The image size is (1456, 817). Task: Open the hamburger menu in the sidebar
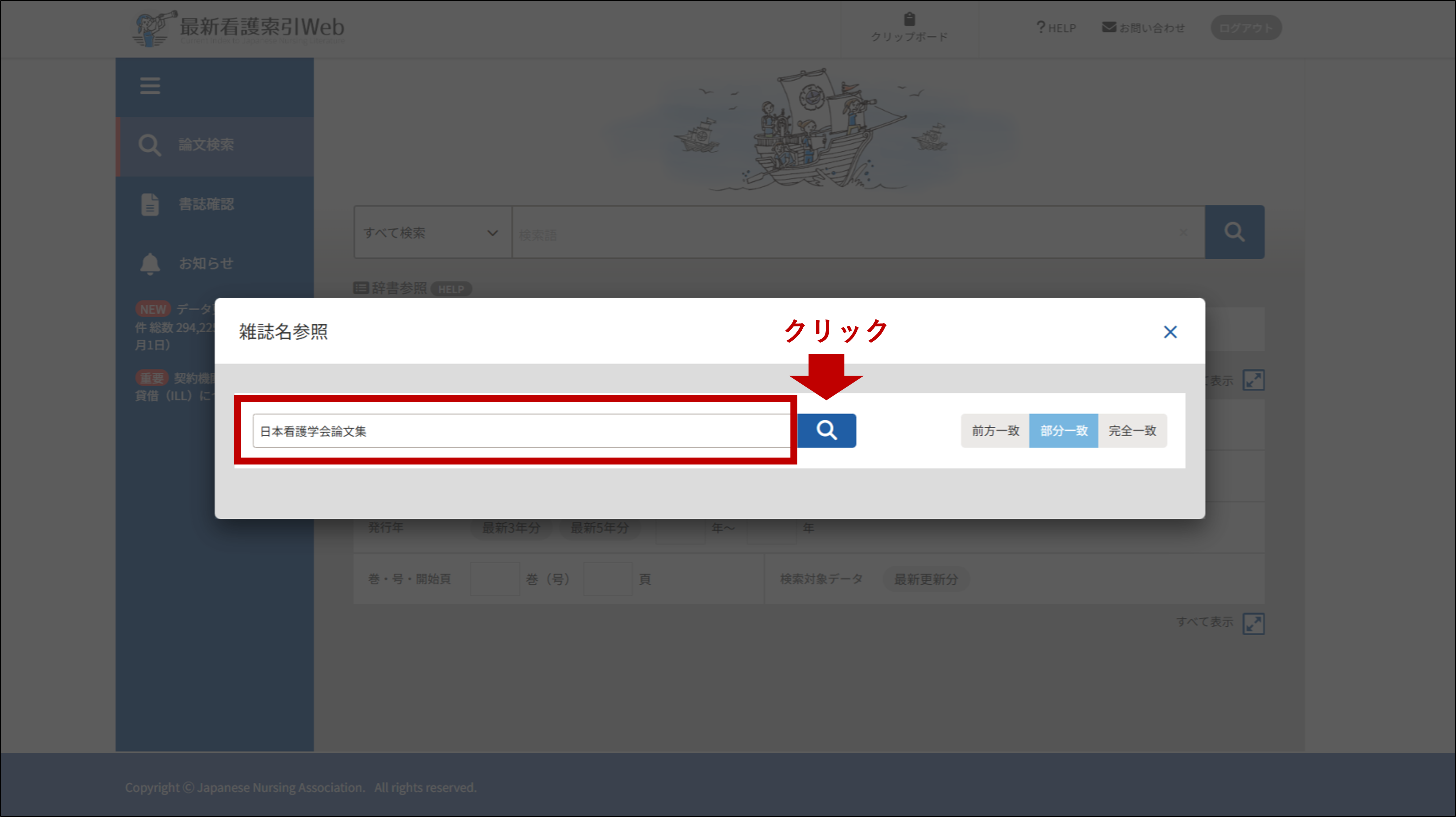[150, 86]
